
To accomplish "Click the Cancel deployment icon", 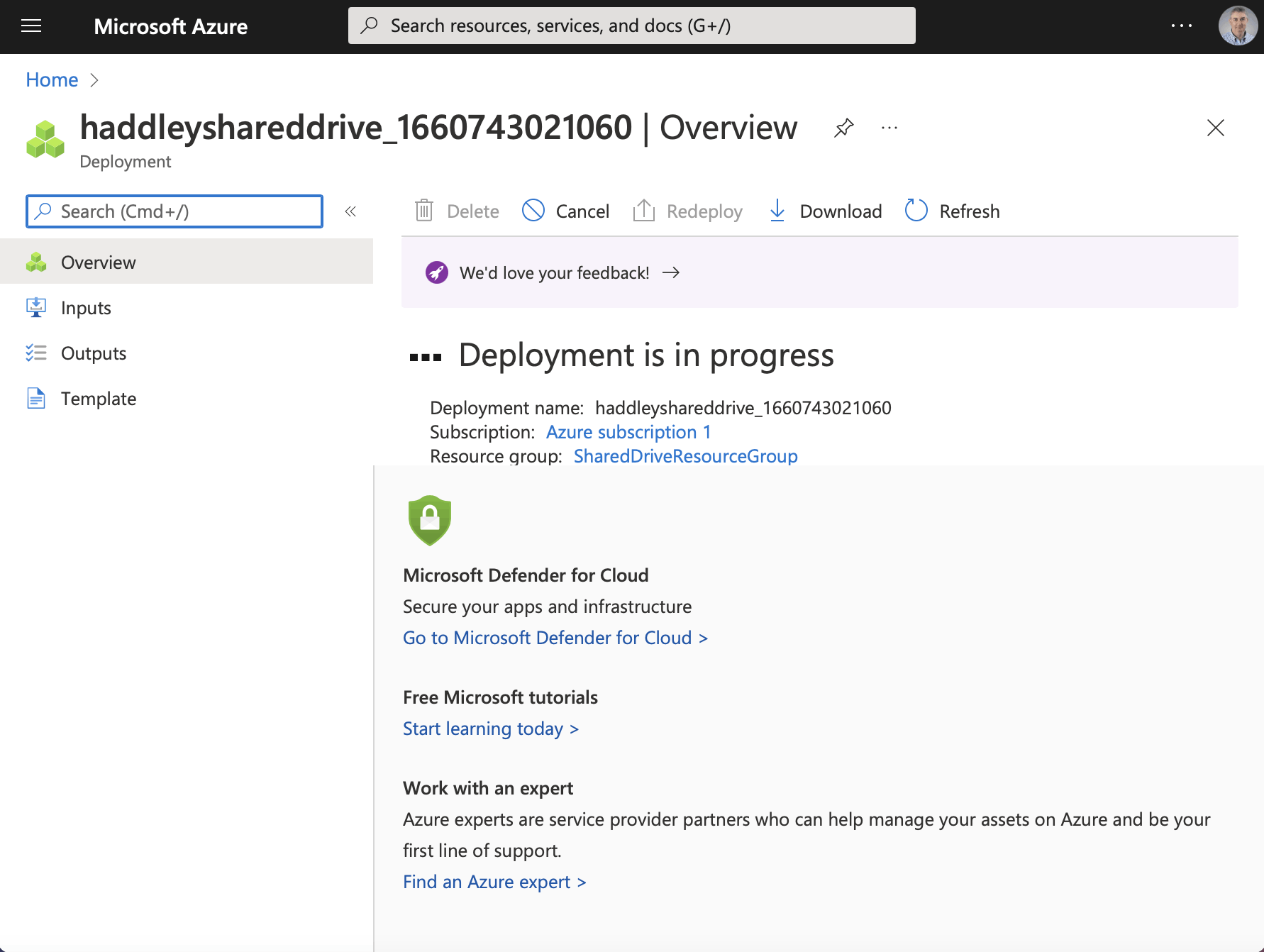I will [x=533, y=211].
